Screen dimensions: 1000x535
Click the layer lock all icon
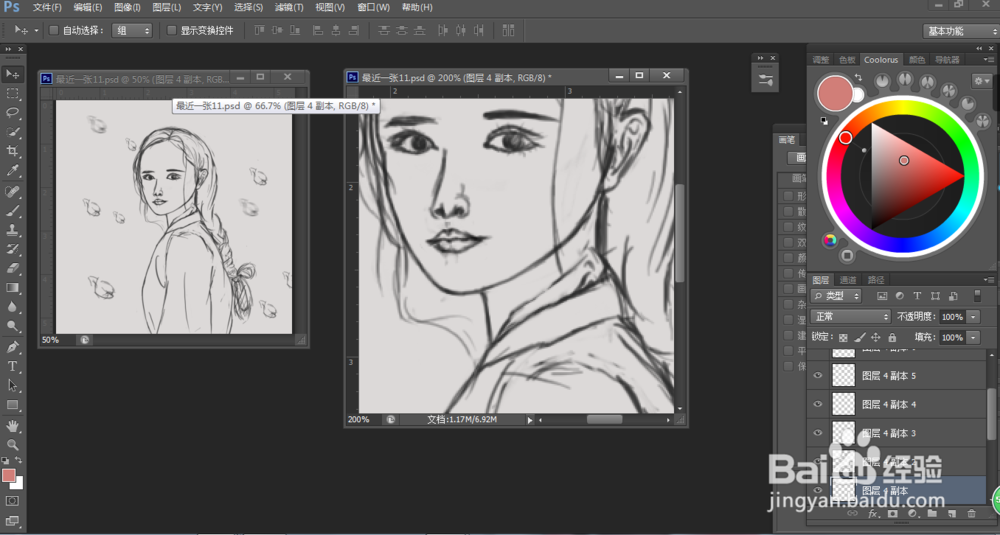coord(892,337)
